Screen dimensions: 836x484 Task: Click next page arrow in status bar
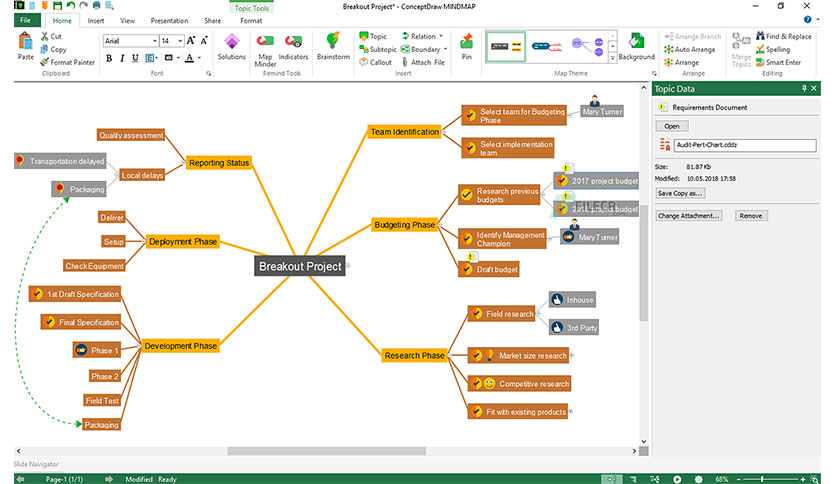(109, 479)
